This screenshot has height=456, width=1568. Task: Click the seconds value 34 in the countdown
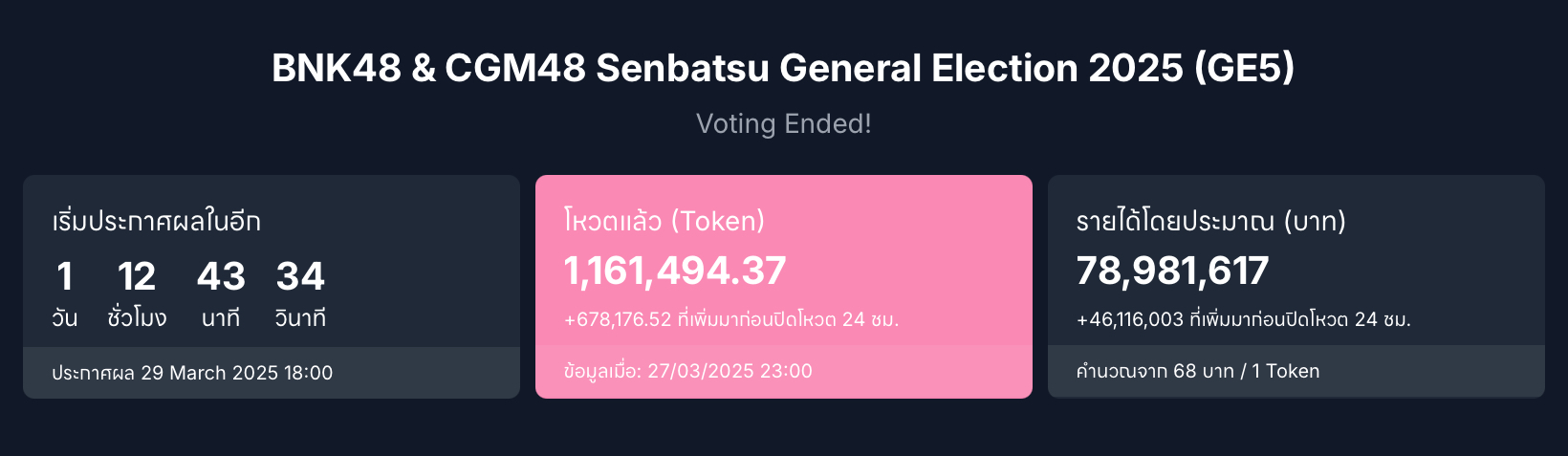click(x=300, y=276)
